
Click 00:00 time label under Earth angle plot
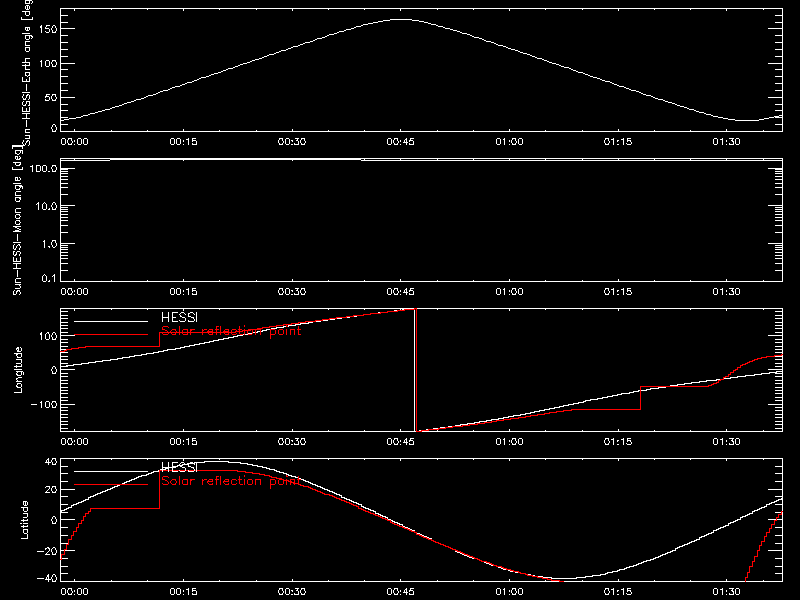[74, 141]
